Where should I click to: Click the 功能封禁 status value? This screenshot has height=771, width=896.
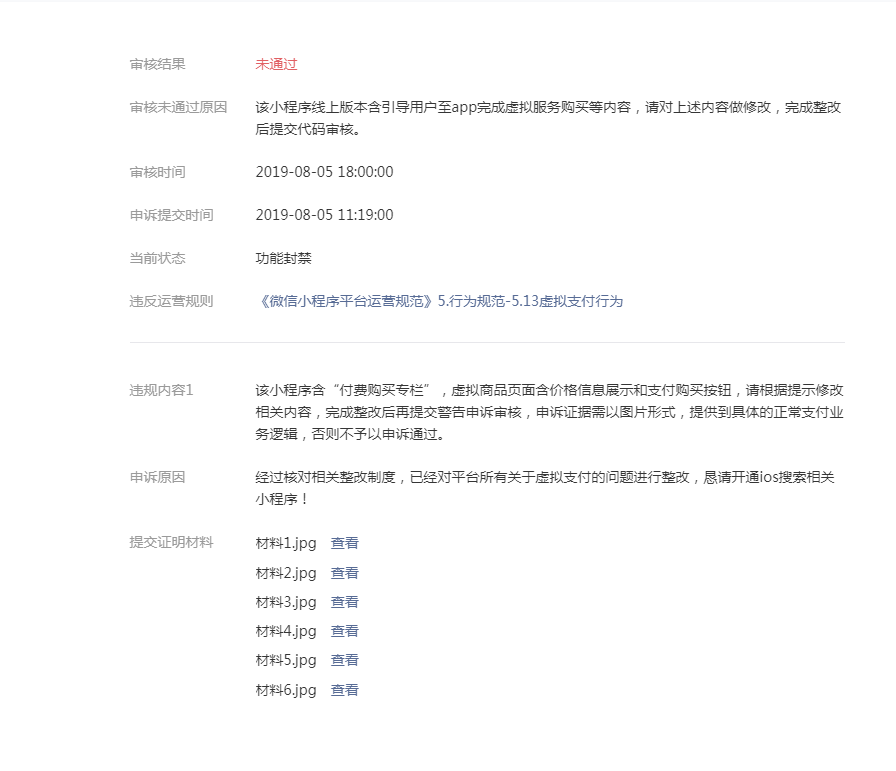283,258
